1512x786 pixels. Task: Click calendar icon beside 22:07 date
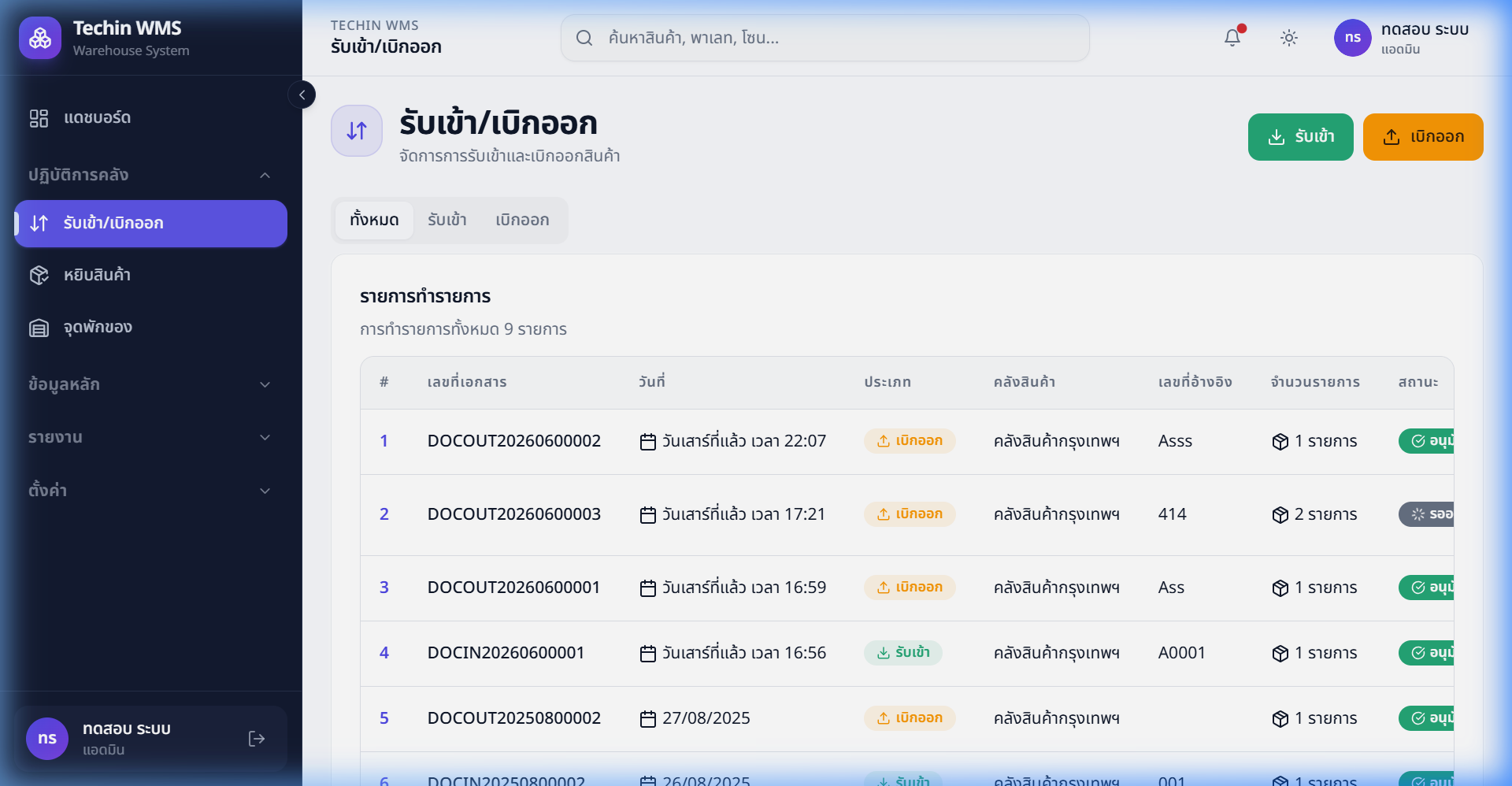pos(648,442)
